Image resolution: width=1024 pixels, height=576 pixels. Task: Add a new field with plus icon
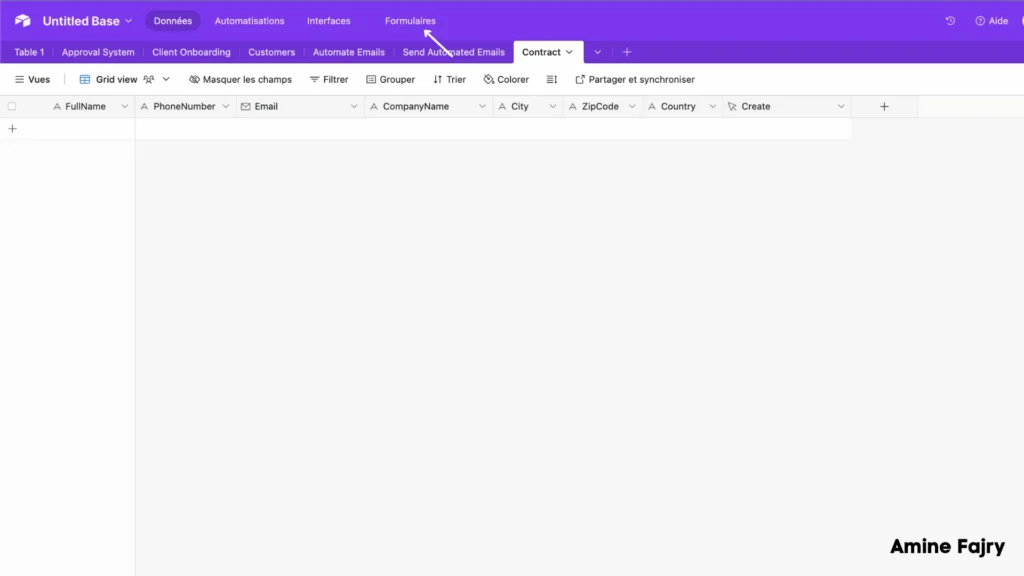(884, 106)
